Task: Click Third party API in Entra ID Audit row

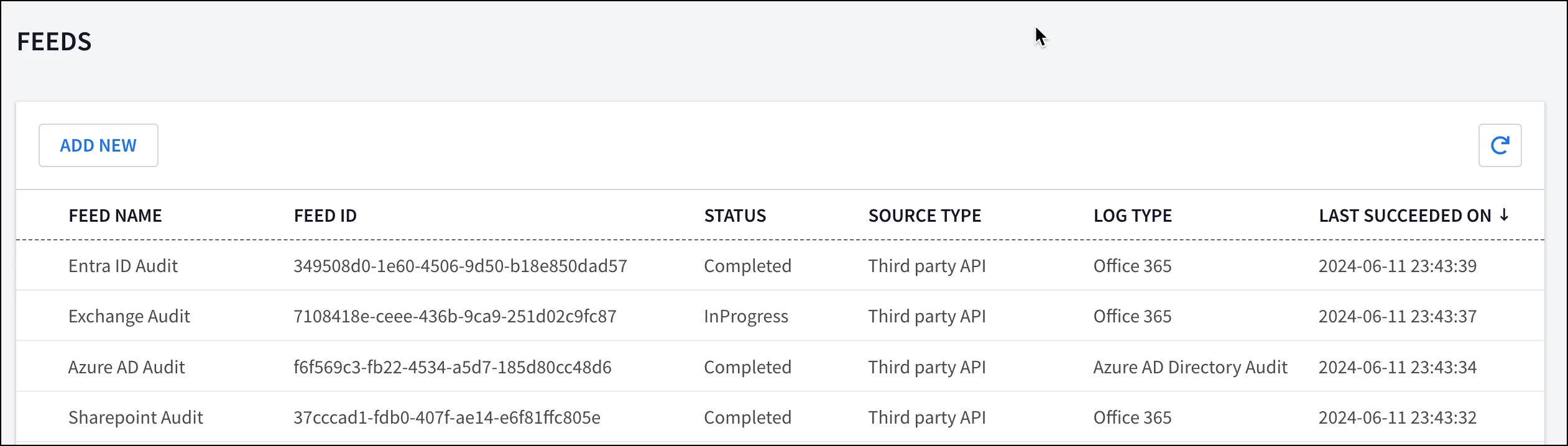Action: point(927,266)
